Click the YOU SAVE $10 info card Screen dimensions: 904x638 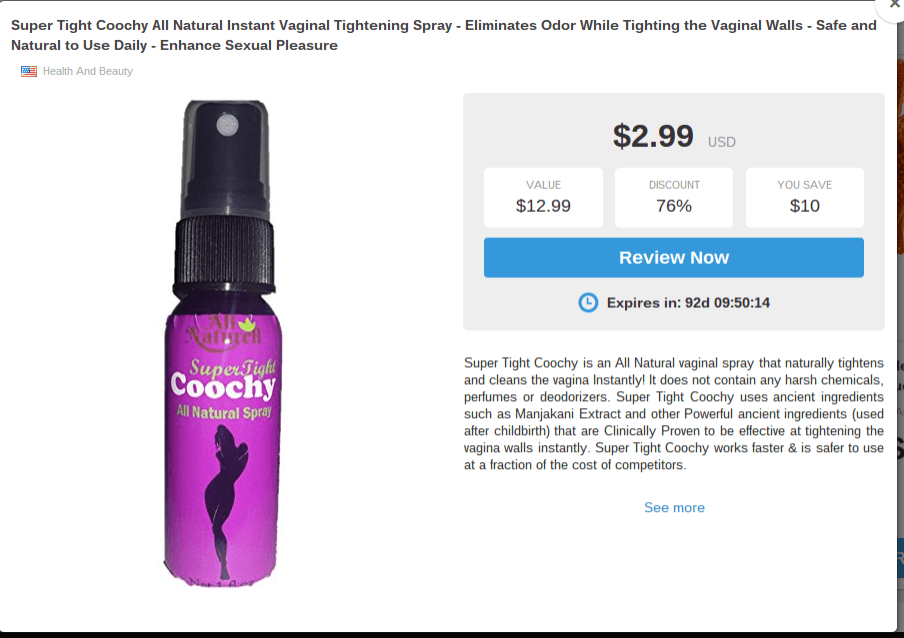click(804, 197)
